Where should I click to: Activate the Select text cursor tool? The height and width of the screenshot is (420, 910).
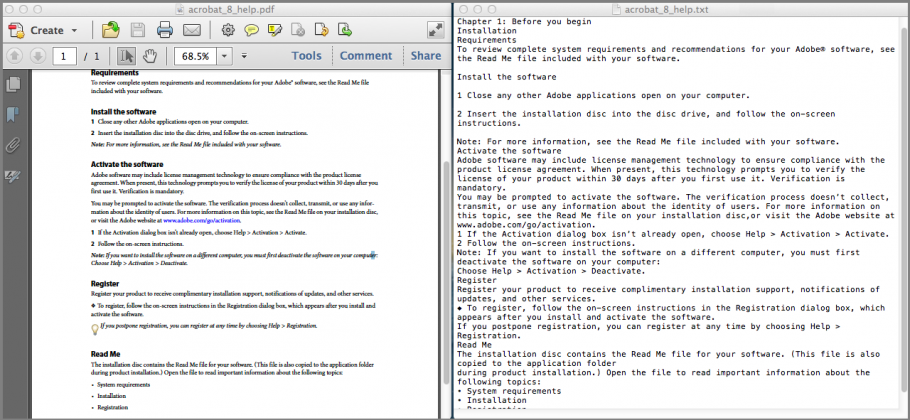coord(126,56)
